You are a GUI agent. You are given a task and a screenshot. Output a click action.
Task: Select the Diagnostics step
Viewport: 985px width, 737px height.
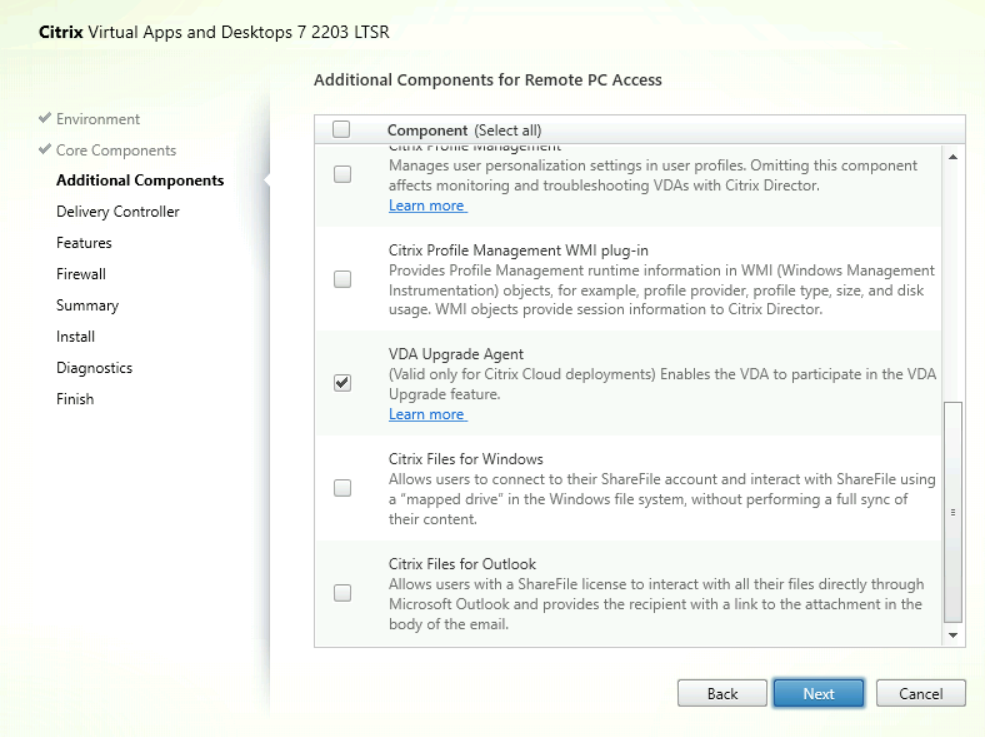[94, 368]
